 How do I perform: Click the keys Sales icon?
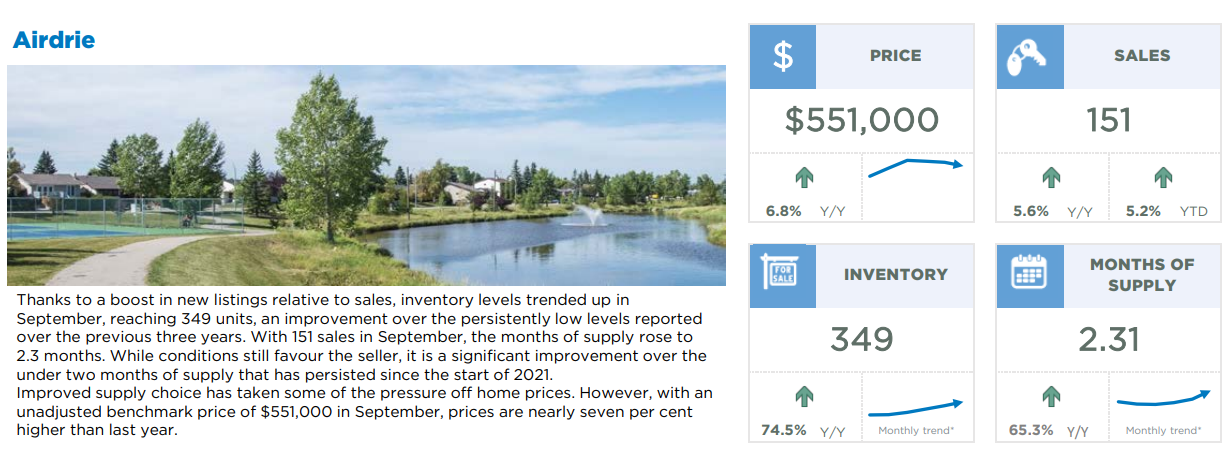click(1029, 57)
